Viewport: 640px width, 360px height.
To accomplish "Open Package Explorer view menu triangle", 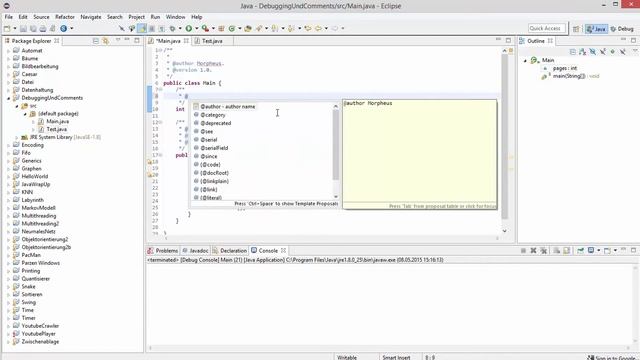I will tap(118, 40).
